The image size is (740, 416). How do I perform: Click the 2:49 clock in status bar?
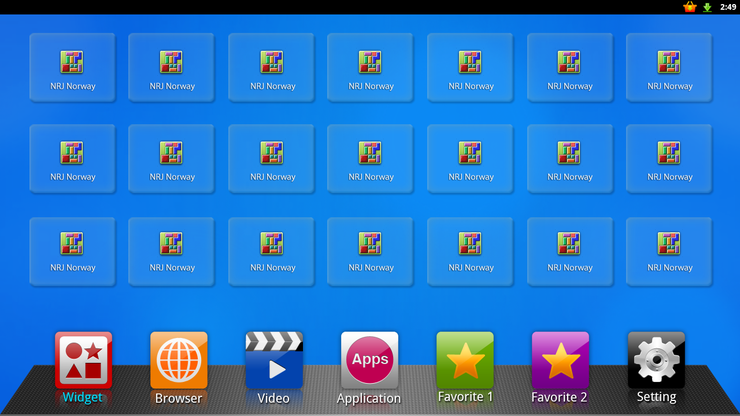pyautogui.click(x=728, y=7)
